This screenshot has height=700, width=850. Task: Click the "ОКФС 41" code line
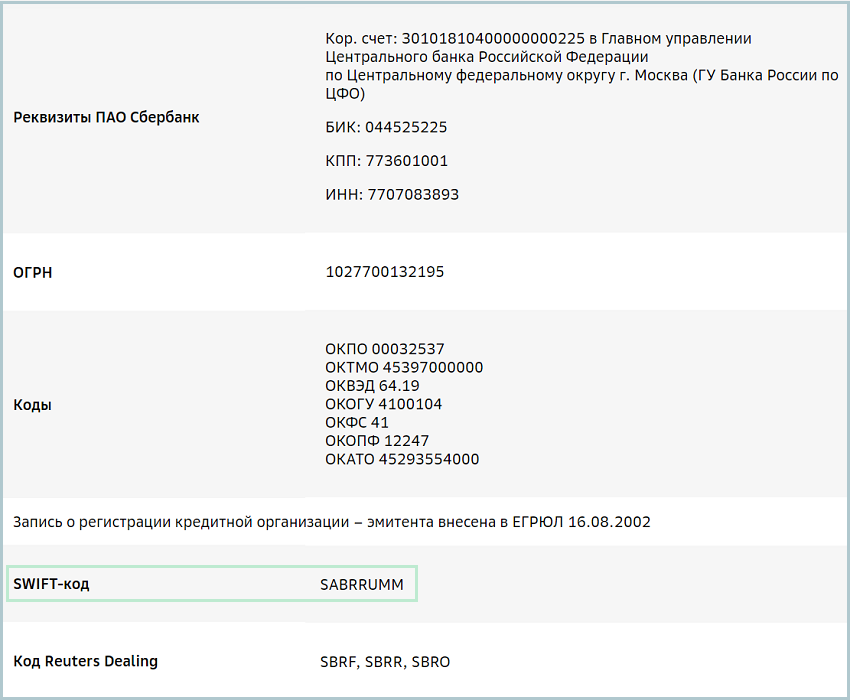(357, 422)
